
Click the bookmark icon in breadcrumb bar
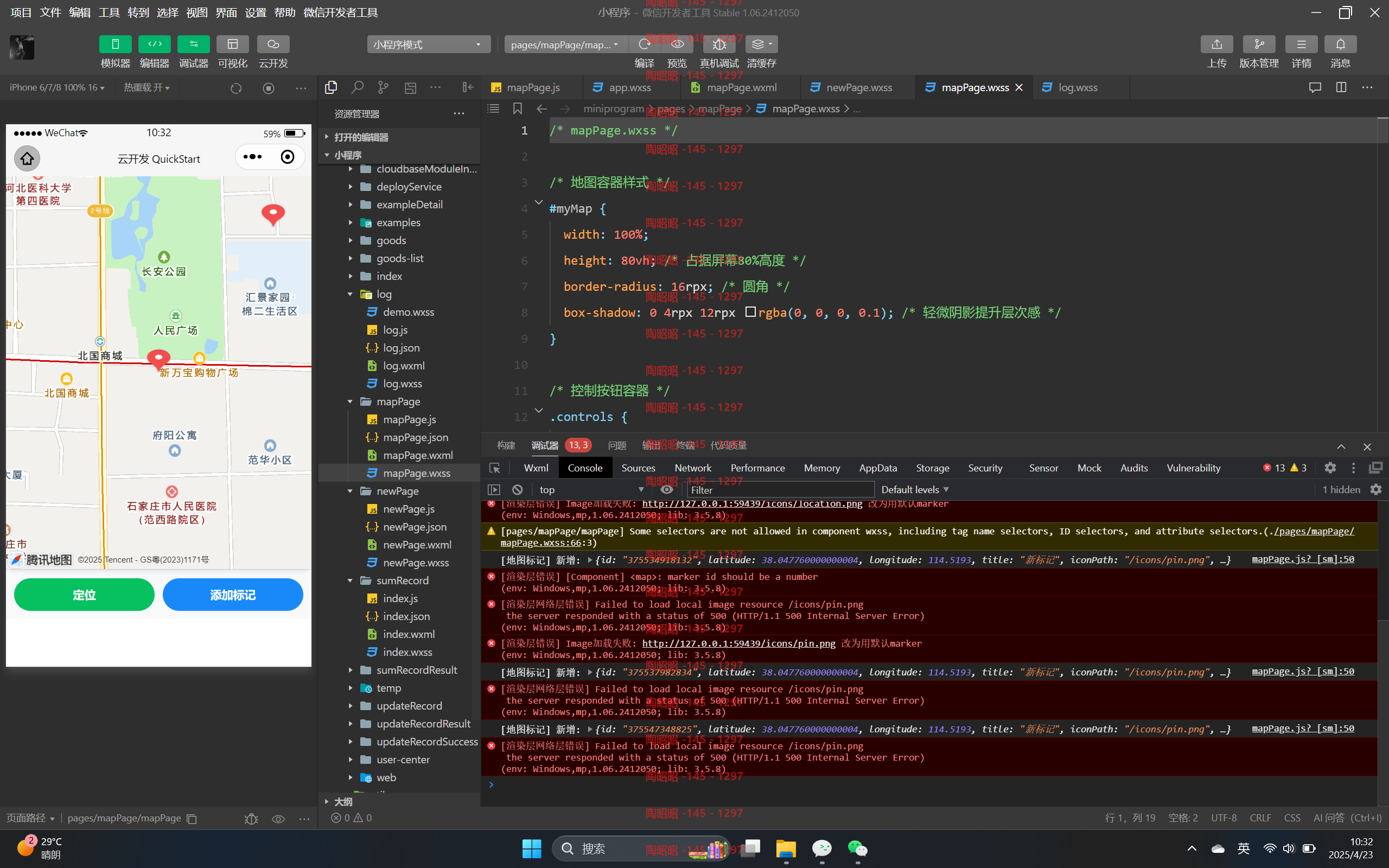tap(517, 108)
